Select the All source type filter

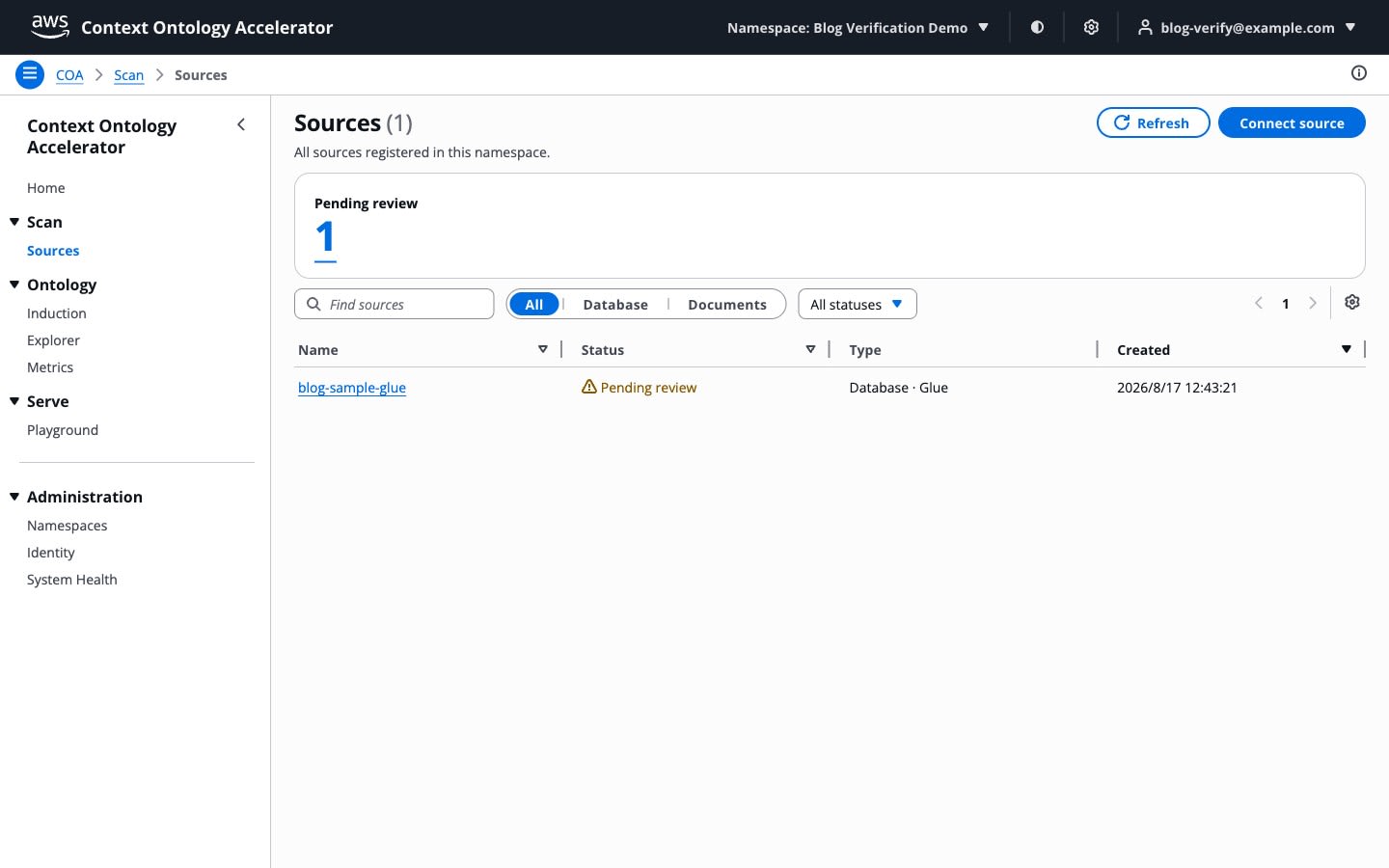[x=534, y=304]
